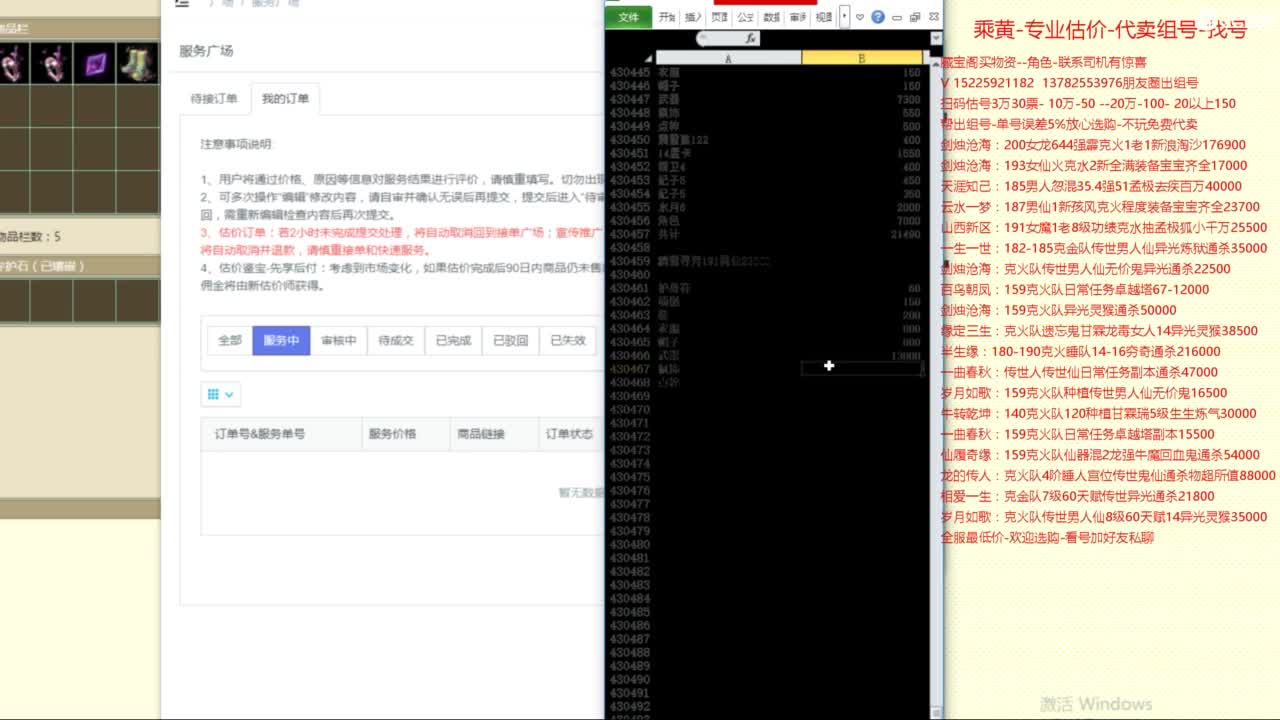
Task: Show more ribbon tabs via overflow arrow
Action: tap(844, 17)
